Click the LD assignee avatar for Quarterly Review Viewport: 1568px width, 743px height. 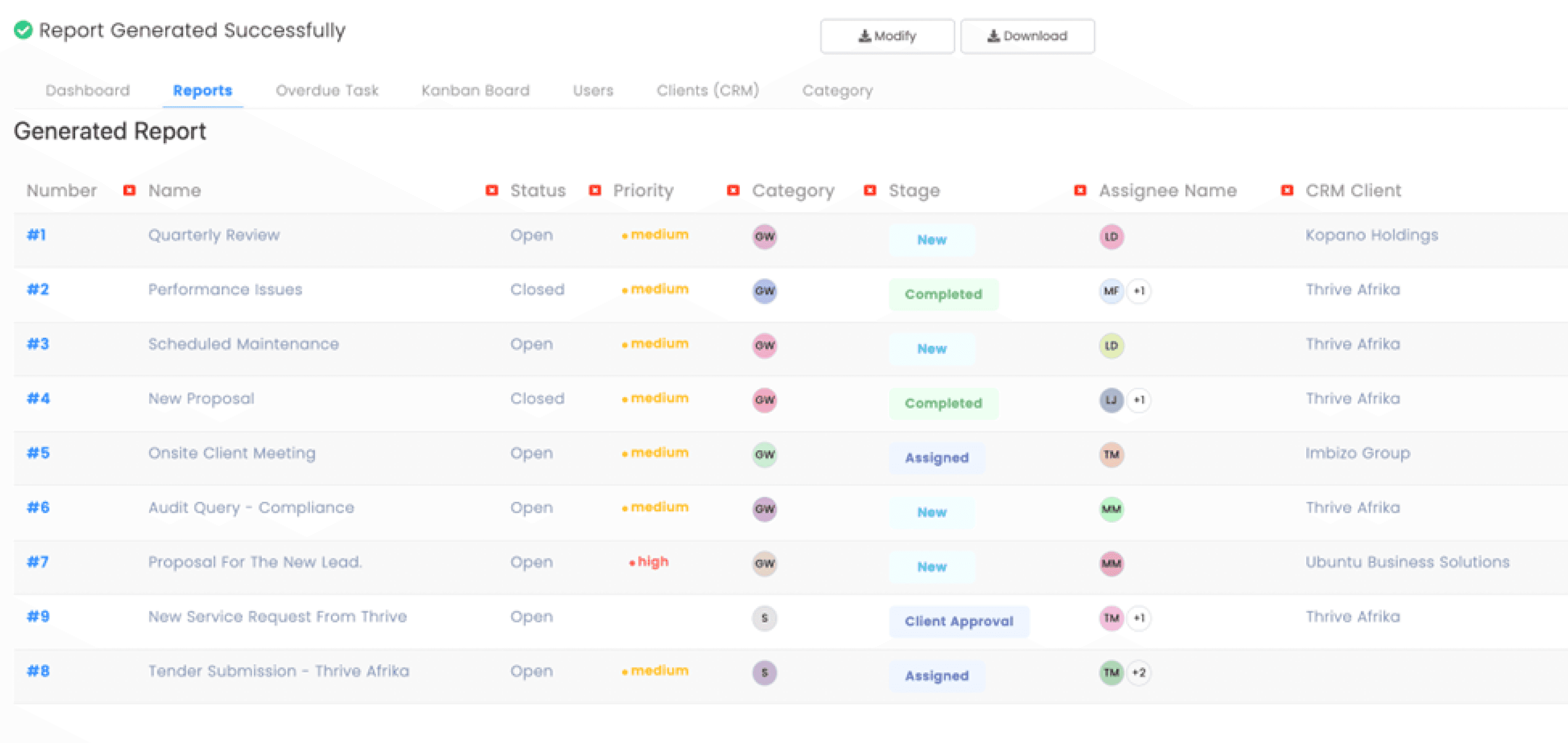click(1111, 236)
